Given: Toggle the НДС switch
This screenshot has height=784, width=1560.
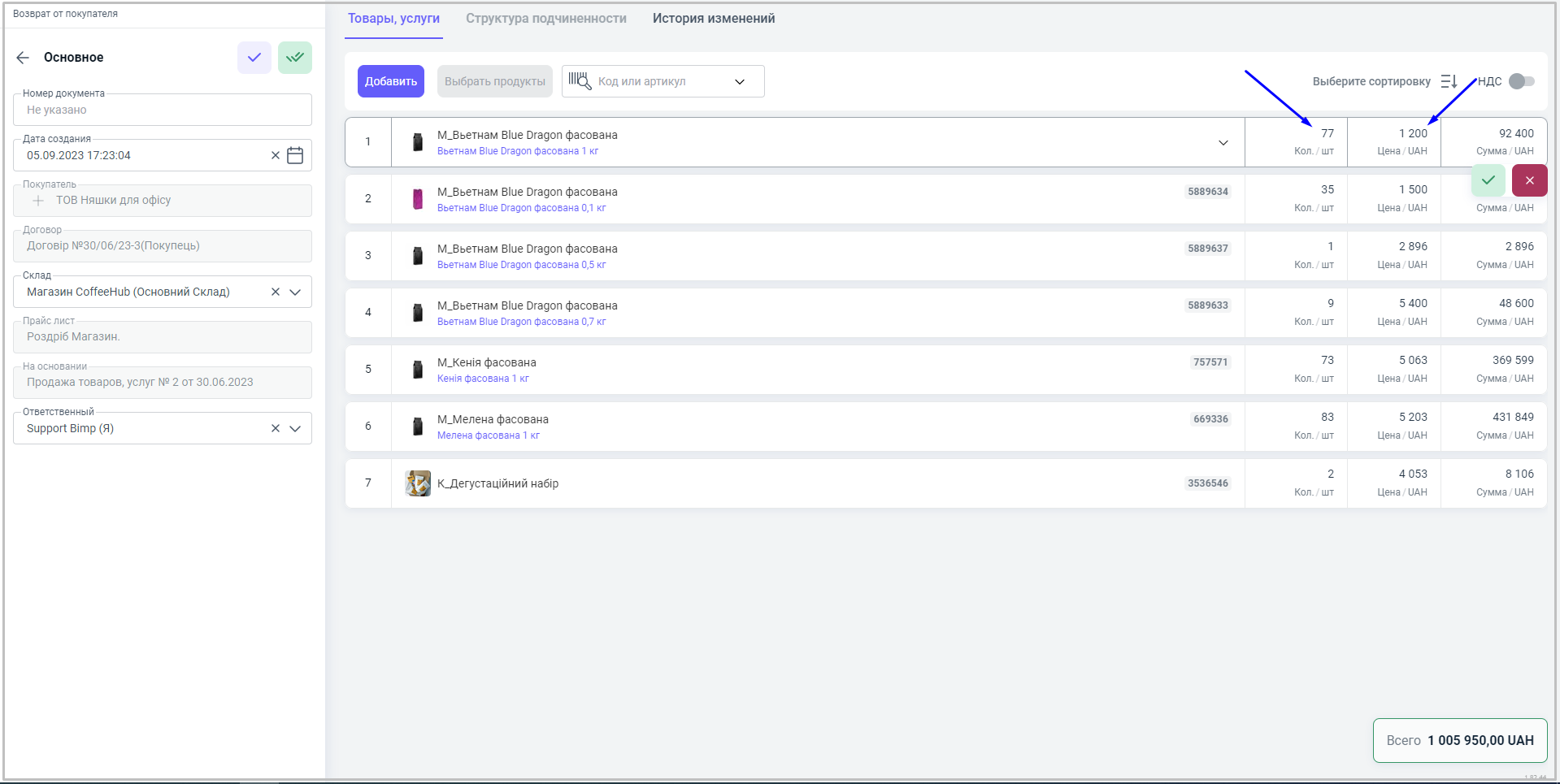Looking at the screenshot, I should pos(1521,81).
